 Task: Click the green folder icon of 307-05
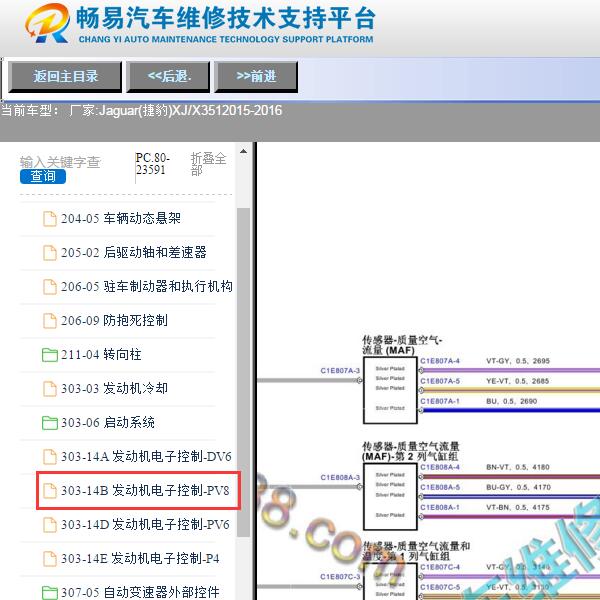(x=50, y=593)
